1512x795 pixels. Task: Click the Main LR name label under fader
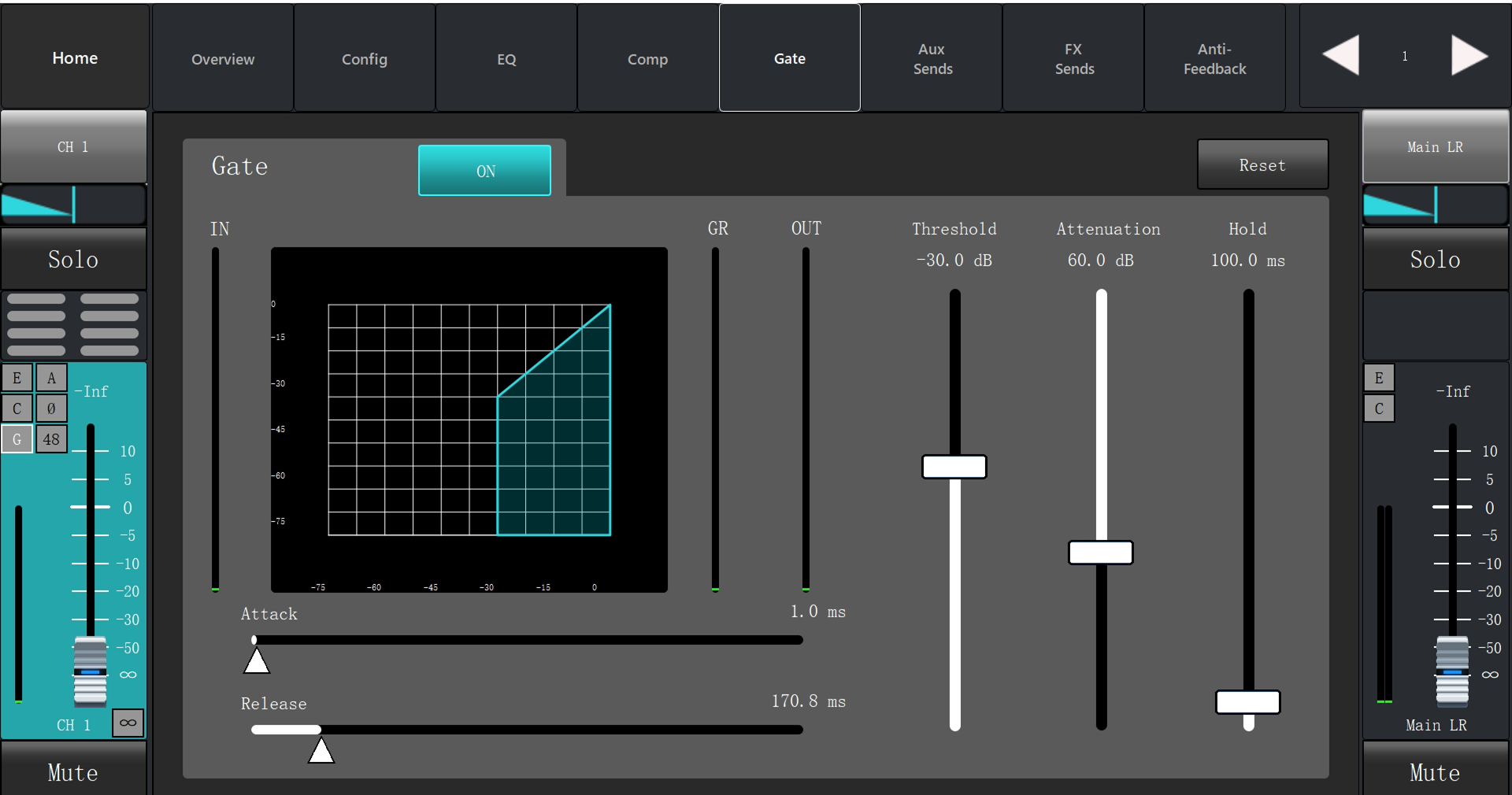coord(1436,725)
